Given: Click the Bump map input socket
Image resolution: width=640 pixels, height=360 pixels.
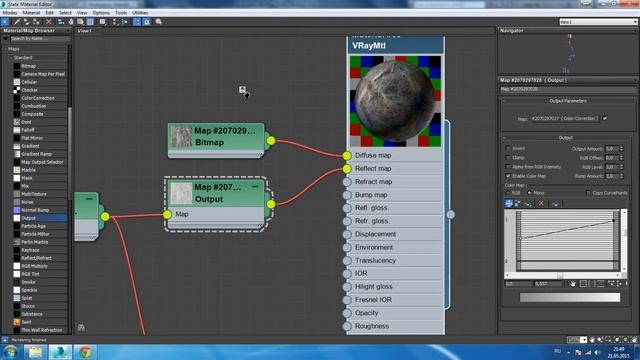Looking at the screenshot, I should point(347,195).
